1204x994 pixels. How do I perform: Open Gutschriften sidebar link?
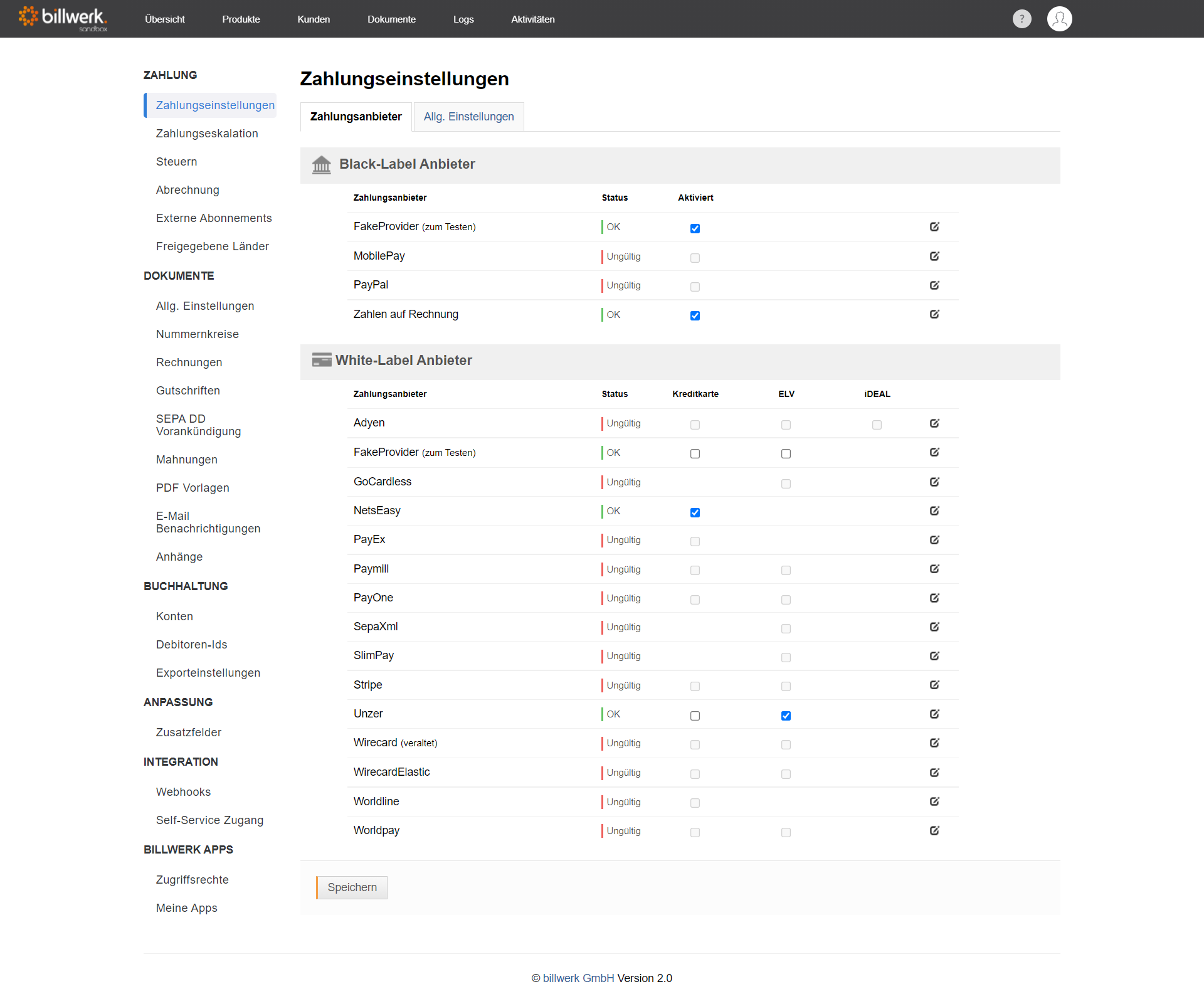[187, 391]
